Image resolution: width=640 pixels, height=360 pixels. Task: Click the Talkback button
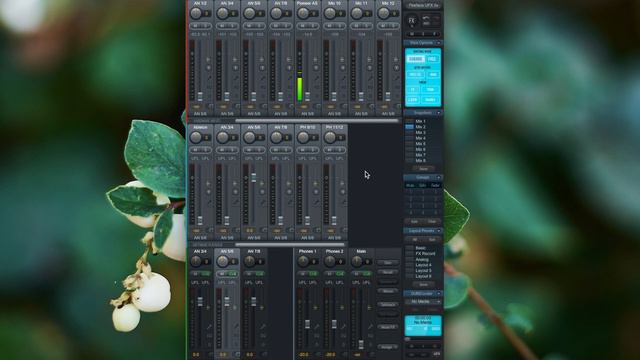tap(387, 304)
